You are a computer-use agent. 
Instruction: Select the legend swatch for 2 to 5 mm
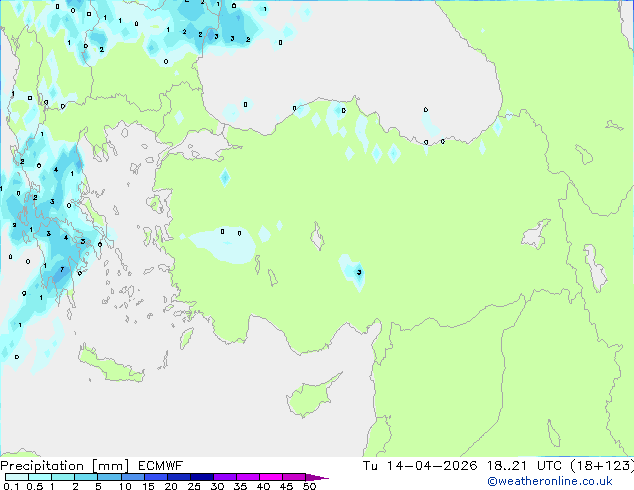click(x=86, y=477)
